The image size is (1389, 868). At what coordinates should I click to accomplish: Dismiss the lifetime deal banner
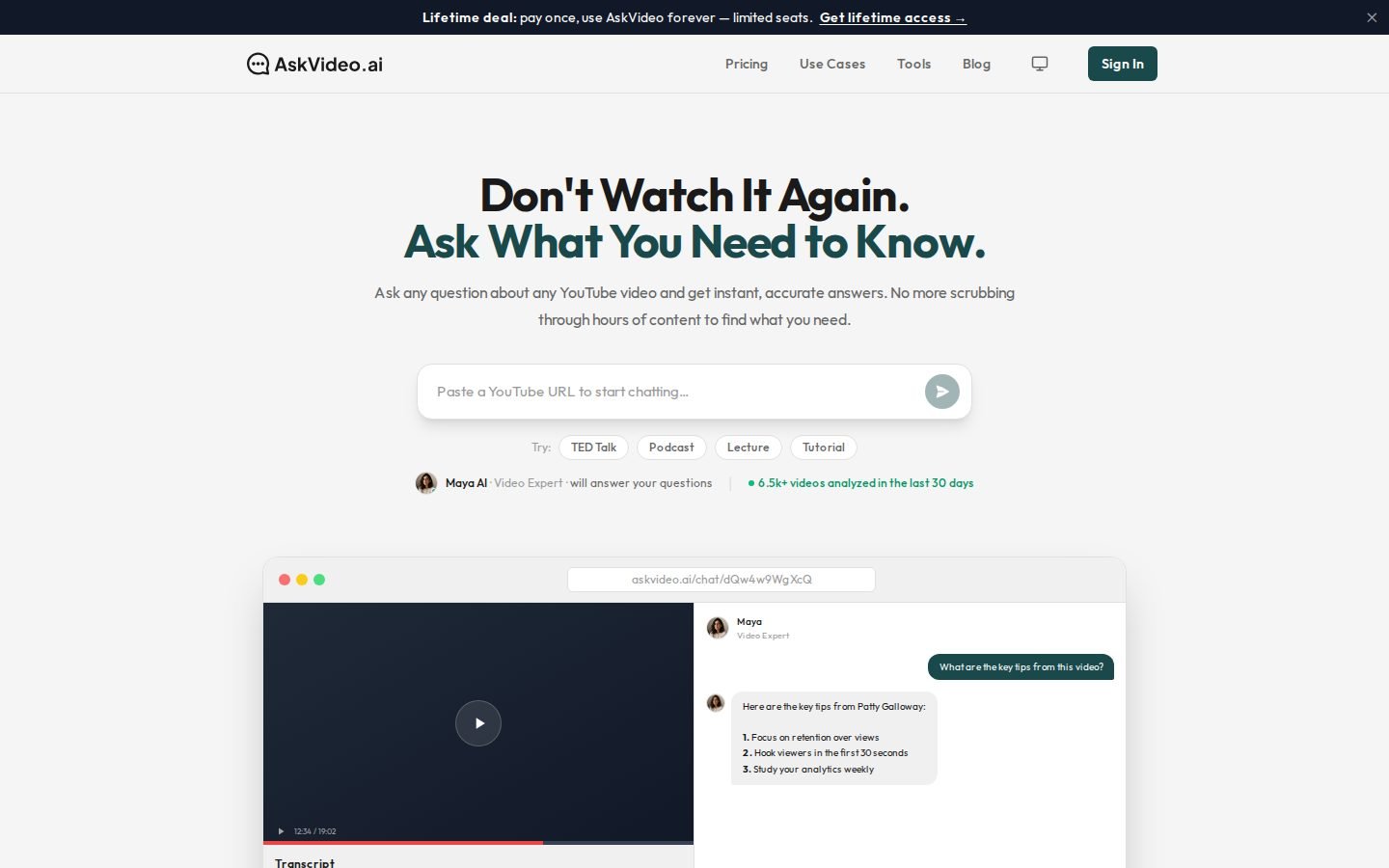coord(1372,17)
